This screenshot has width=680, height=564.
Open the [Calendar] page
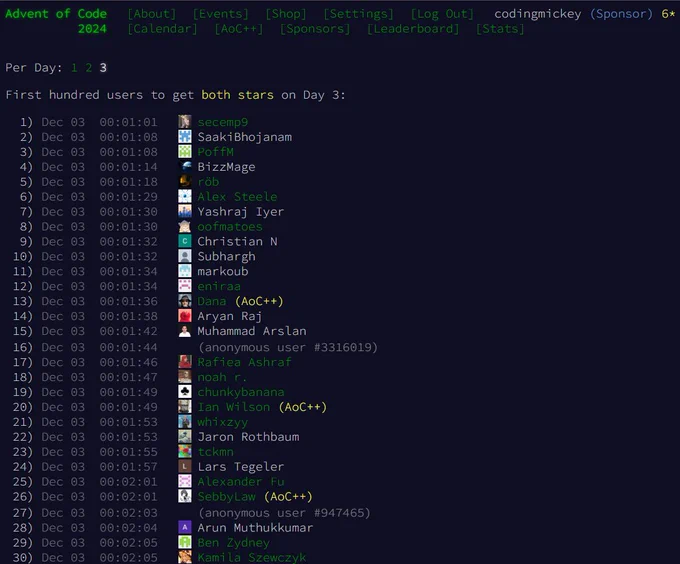[x=163, y=29]
